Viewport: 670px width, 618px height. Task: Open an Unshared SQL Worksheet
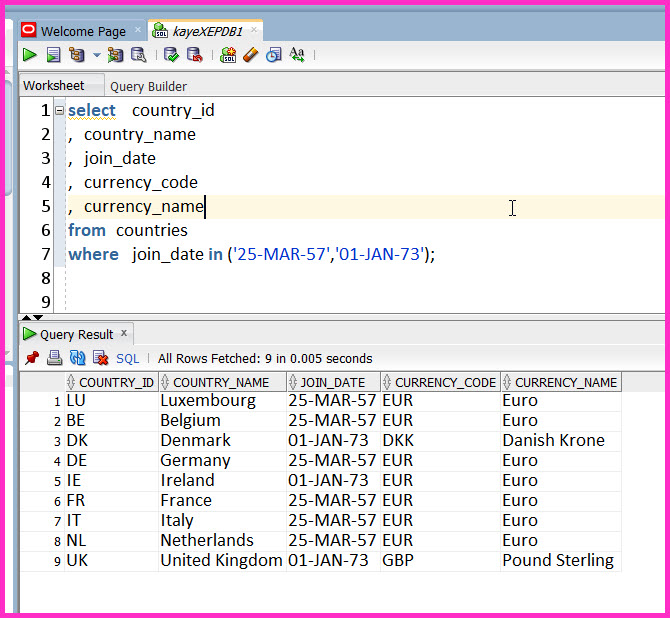tap(228, 55)
